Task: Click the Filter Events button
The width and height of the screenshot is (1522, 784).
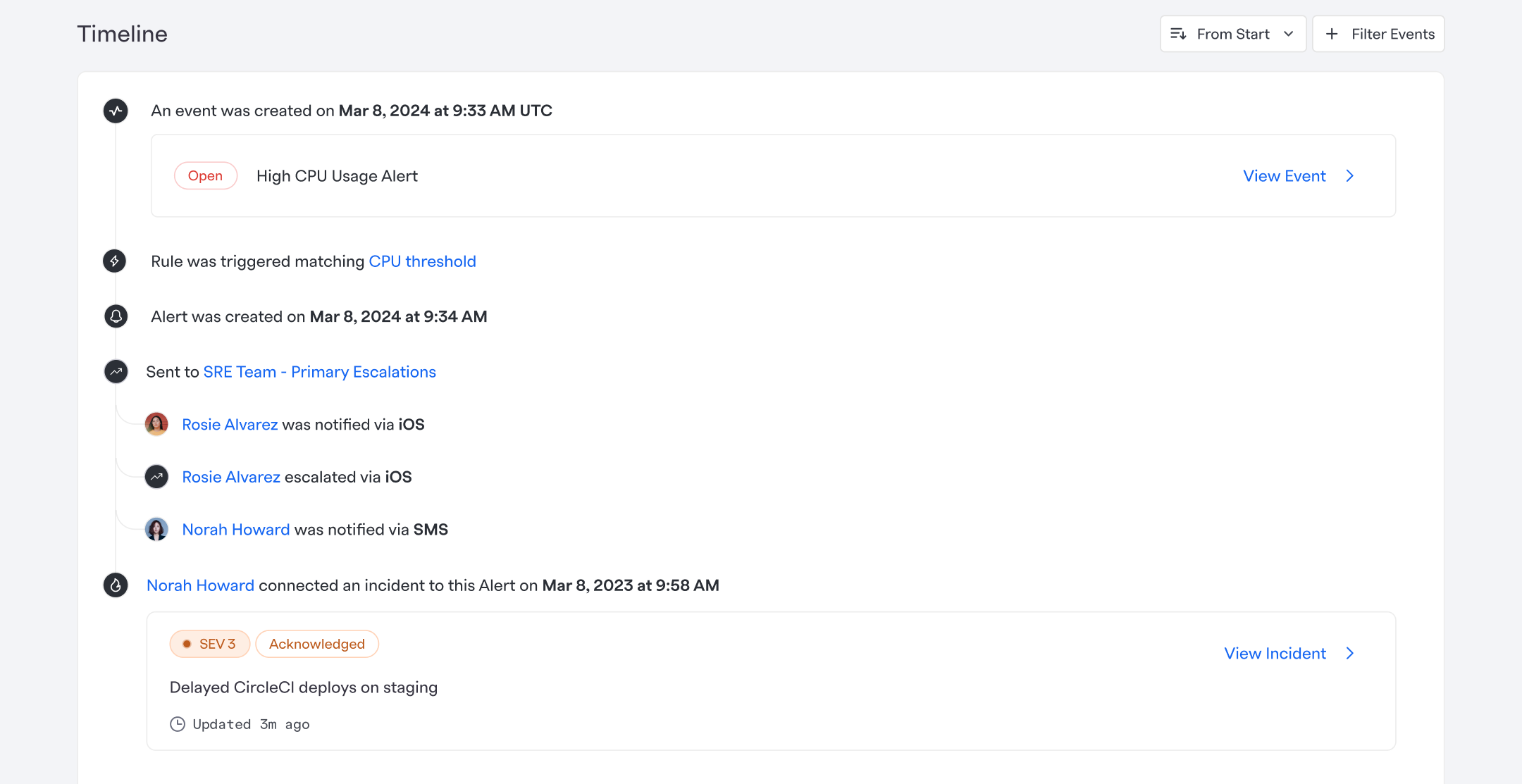Action: [x=1378, y=34]
